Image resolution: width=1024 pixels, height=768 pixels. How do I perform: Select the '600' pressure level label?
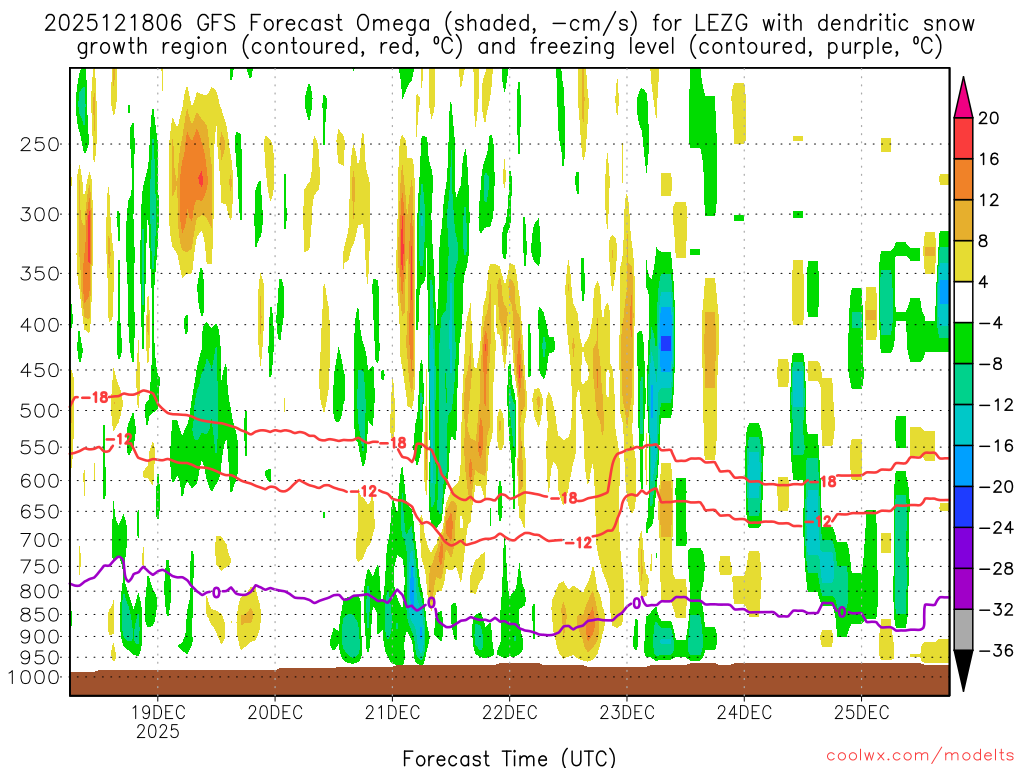coord(40,481)
